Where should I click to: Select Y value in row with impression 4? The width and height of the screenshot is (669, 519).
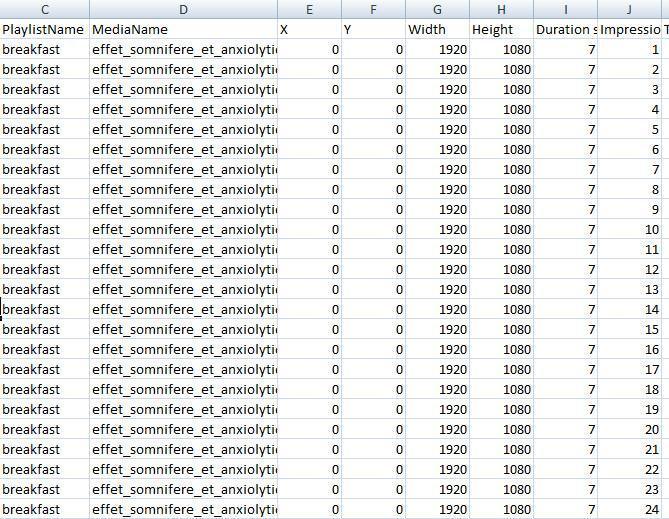pyautogui.click(x=373, y=109)
